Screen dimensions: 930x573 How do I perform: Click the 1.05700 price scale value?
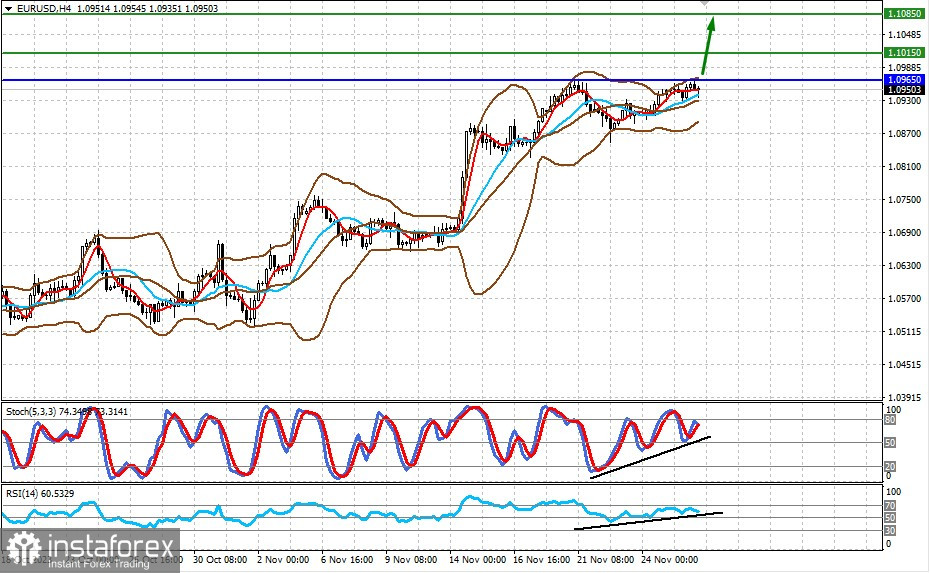tap(904, 299)
